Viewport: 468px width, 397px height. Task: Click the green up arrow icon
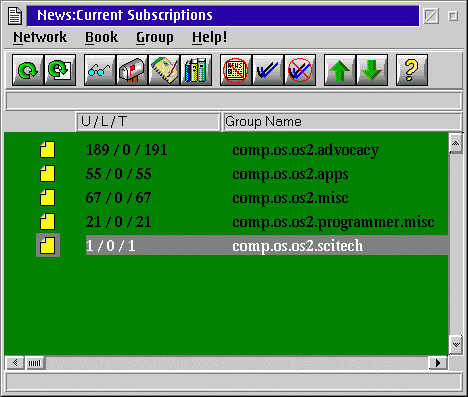coord(340,70)
